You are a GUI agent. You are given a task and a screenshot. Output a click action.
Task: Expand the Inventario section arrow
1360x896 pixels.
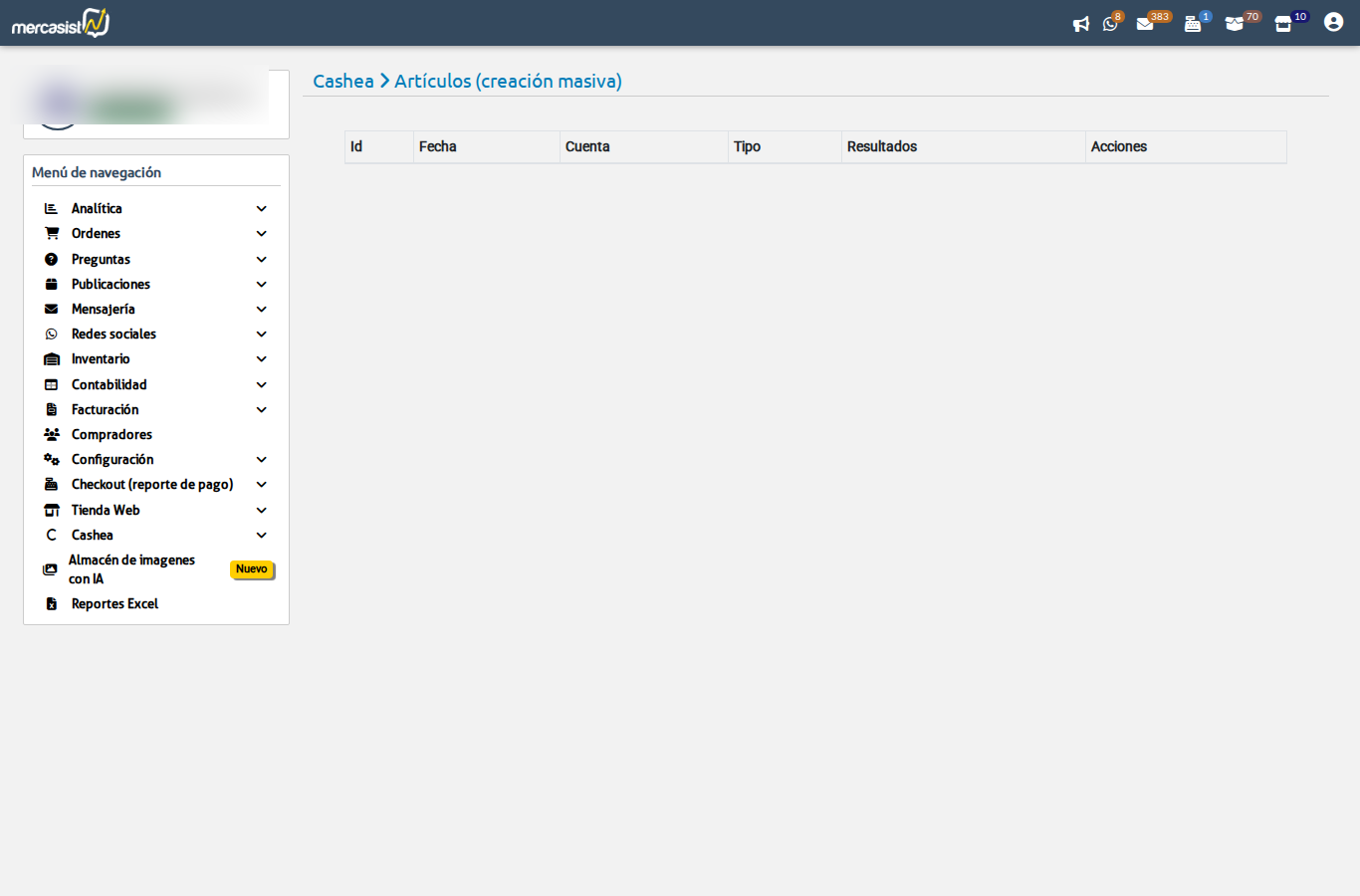pos(262,359)
